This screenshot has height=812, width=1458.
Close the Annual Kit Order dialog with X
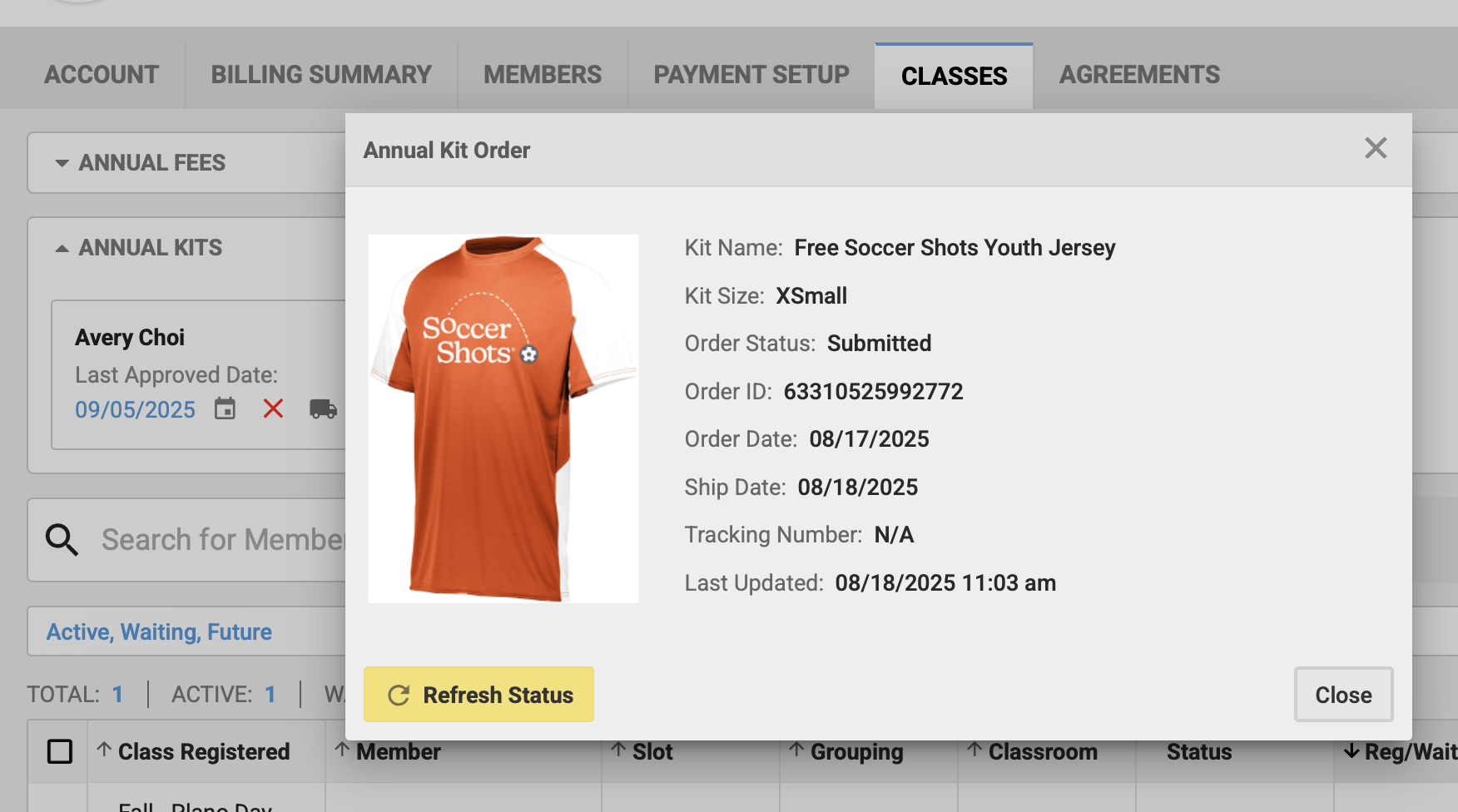pos(1376,148)
